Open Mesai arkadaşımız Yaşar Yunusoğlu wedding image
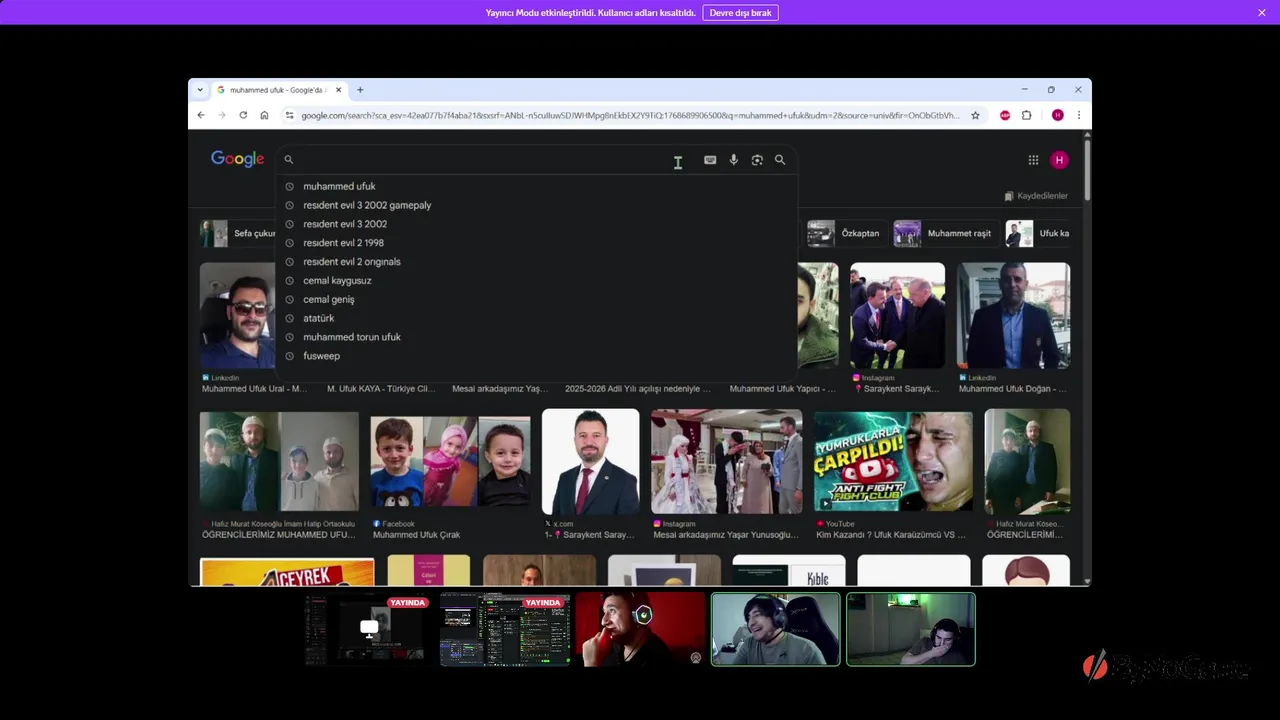 point(727,462)
